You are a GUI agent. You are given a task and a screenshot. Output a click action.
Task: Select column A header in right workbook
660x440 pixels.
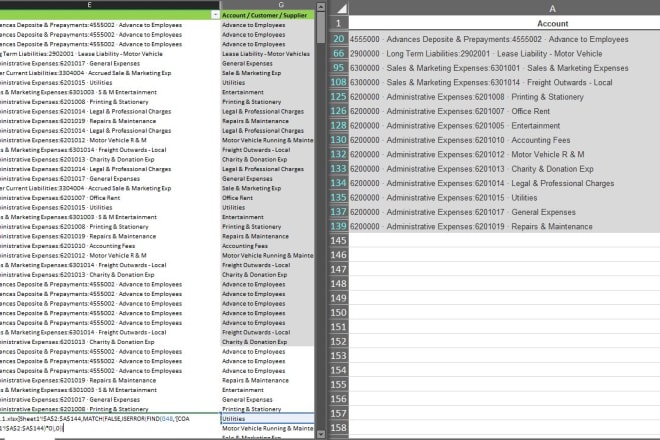click(x=552, y=8)
